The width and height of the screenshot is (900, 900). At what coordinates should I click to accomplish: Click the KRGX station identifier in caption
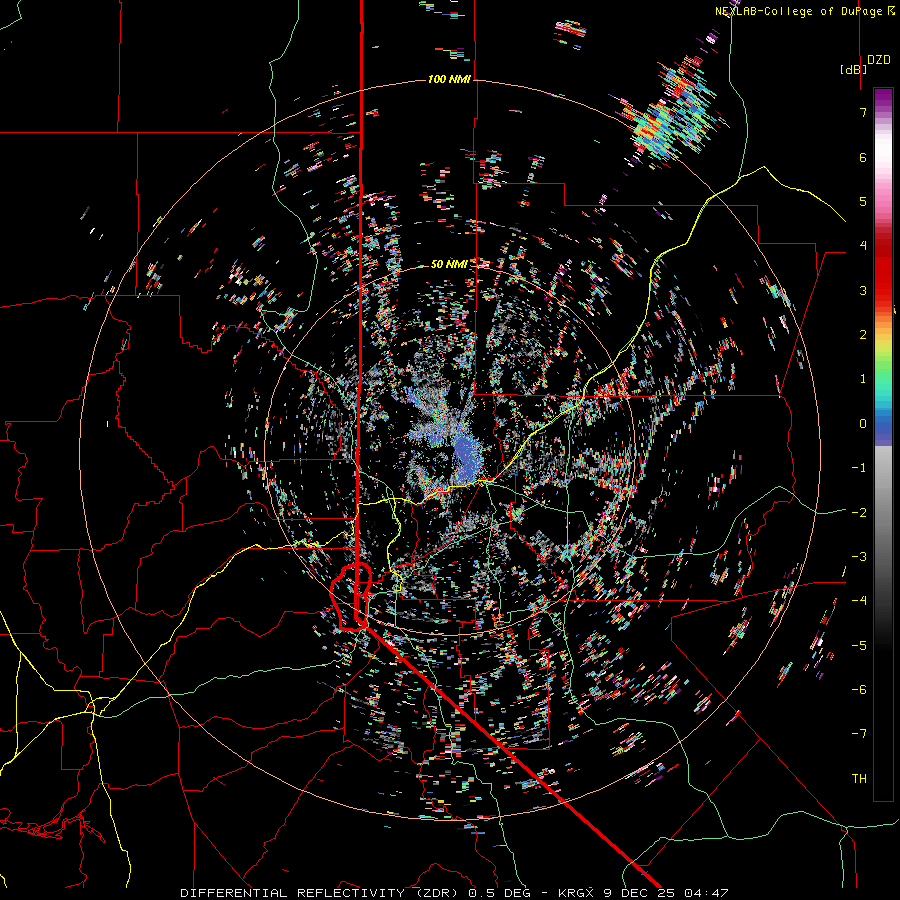pos(574,893)
